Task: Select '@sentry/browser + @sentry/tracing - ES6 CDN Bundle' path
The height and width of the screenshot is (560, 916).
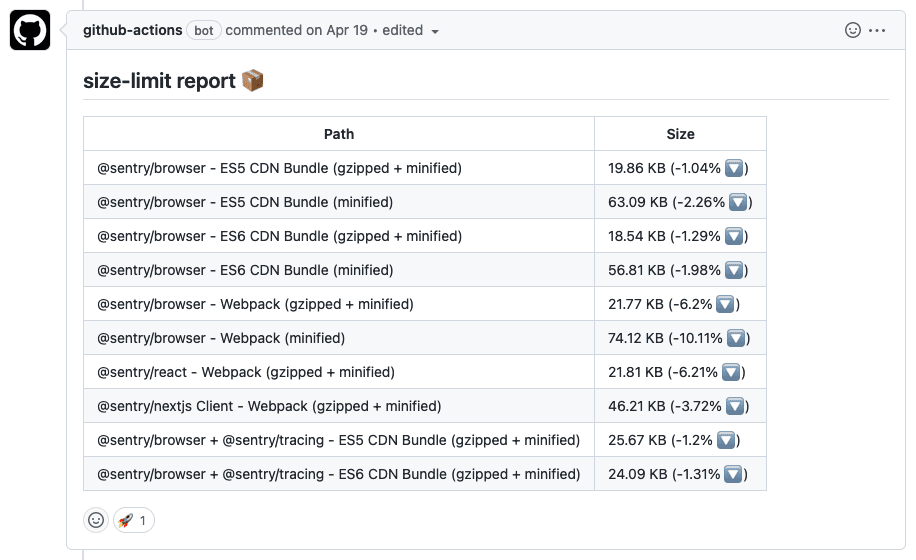Action: click(x=338, y=474)
